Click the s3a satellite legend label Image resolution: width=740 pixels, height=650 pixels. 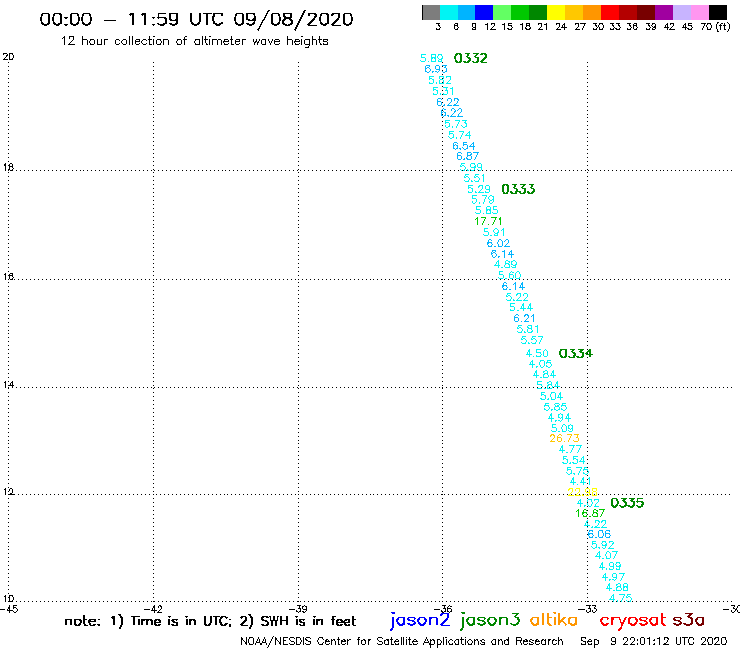688,620
